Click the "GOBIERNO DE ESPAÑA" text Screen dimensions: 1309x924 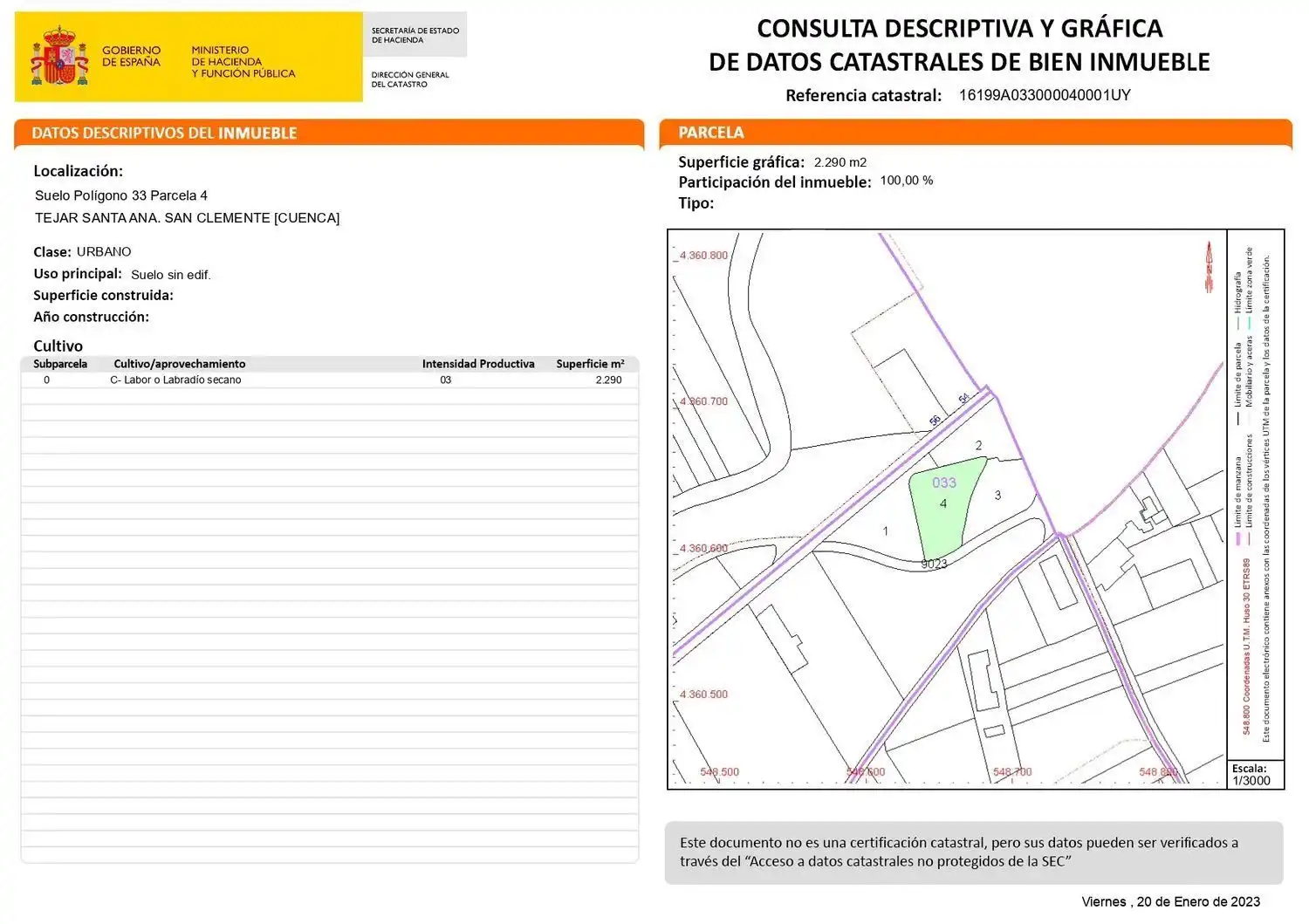tap(131, 56)
